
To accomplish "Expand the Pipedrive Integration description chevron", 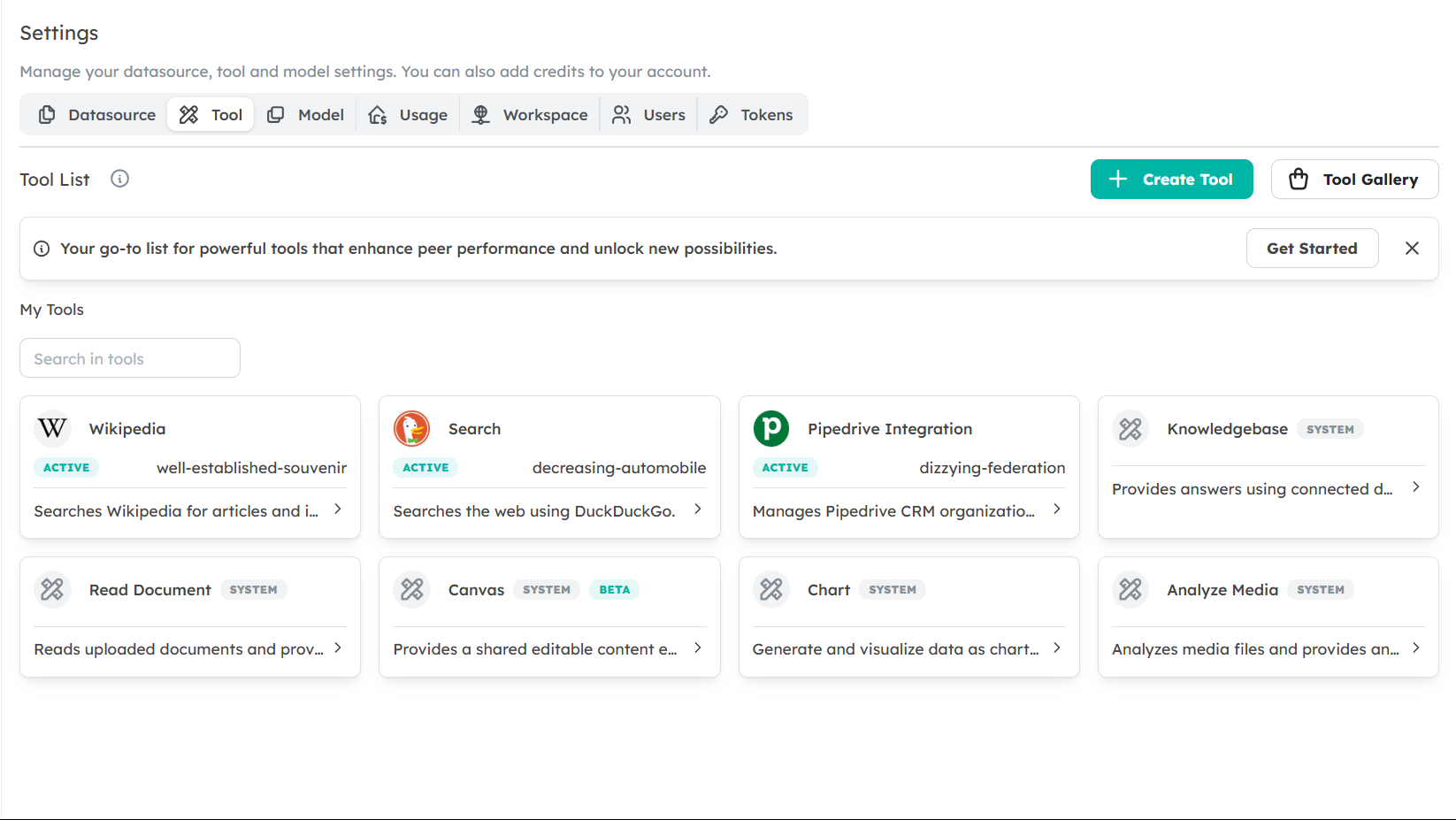I will click(1056, 510).
